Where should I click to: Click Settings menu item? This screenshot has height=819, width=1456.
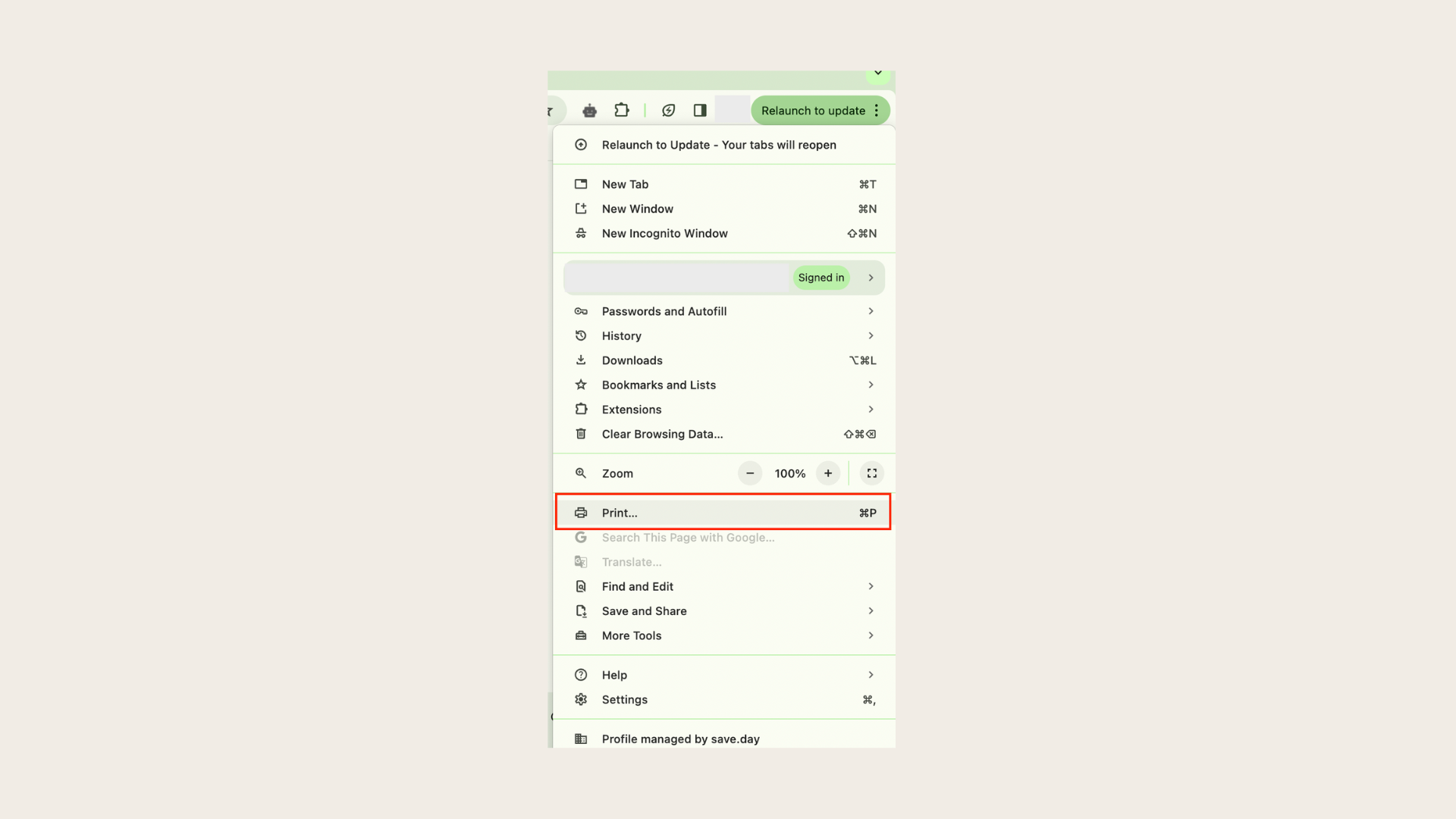(x=624, y=699)
